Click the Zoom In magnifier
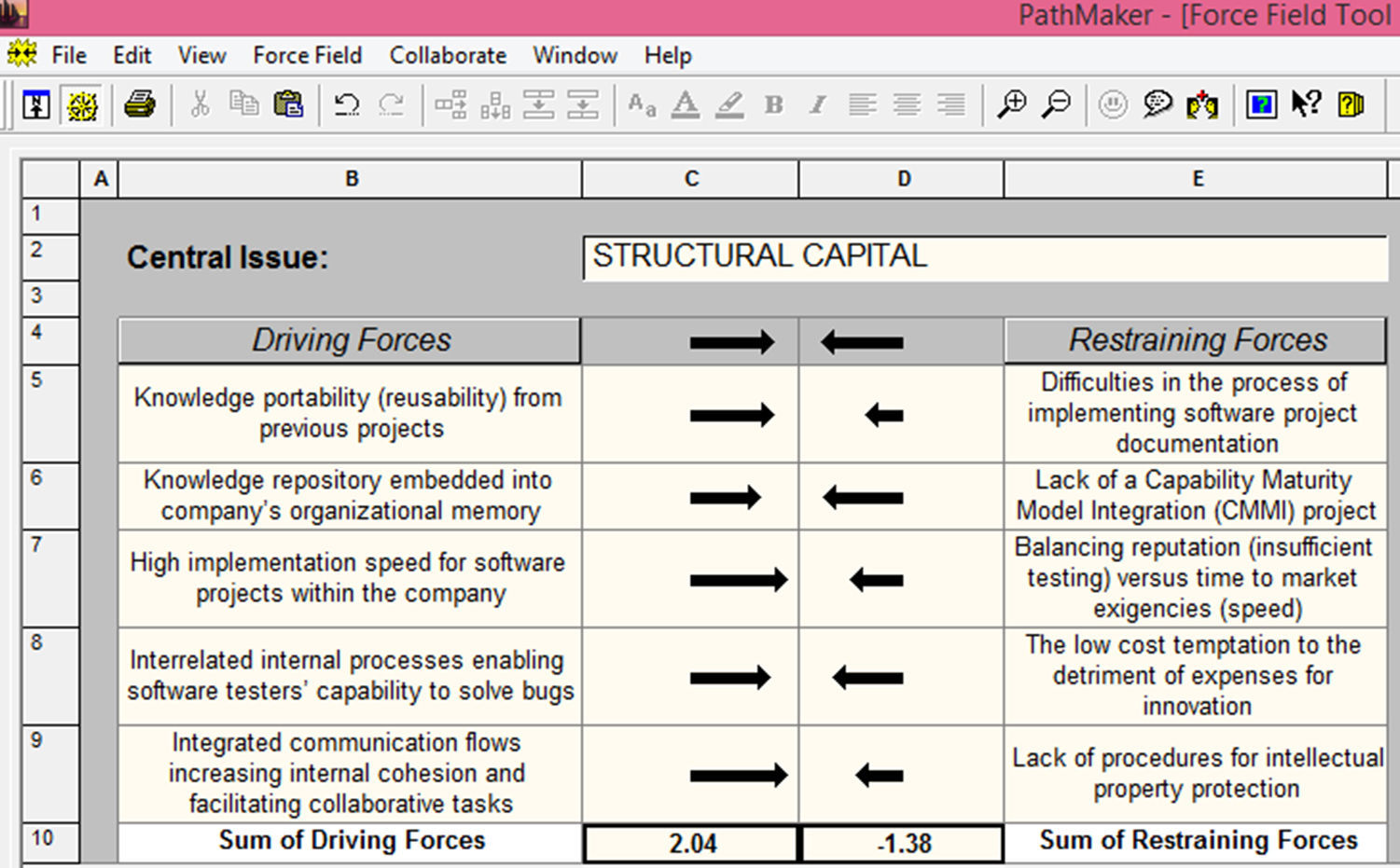Screen dimensions: 1400x868 tap(1011, 104)
